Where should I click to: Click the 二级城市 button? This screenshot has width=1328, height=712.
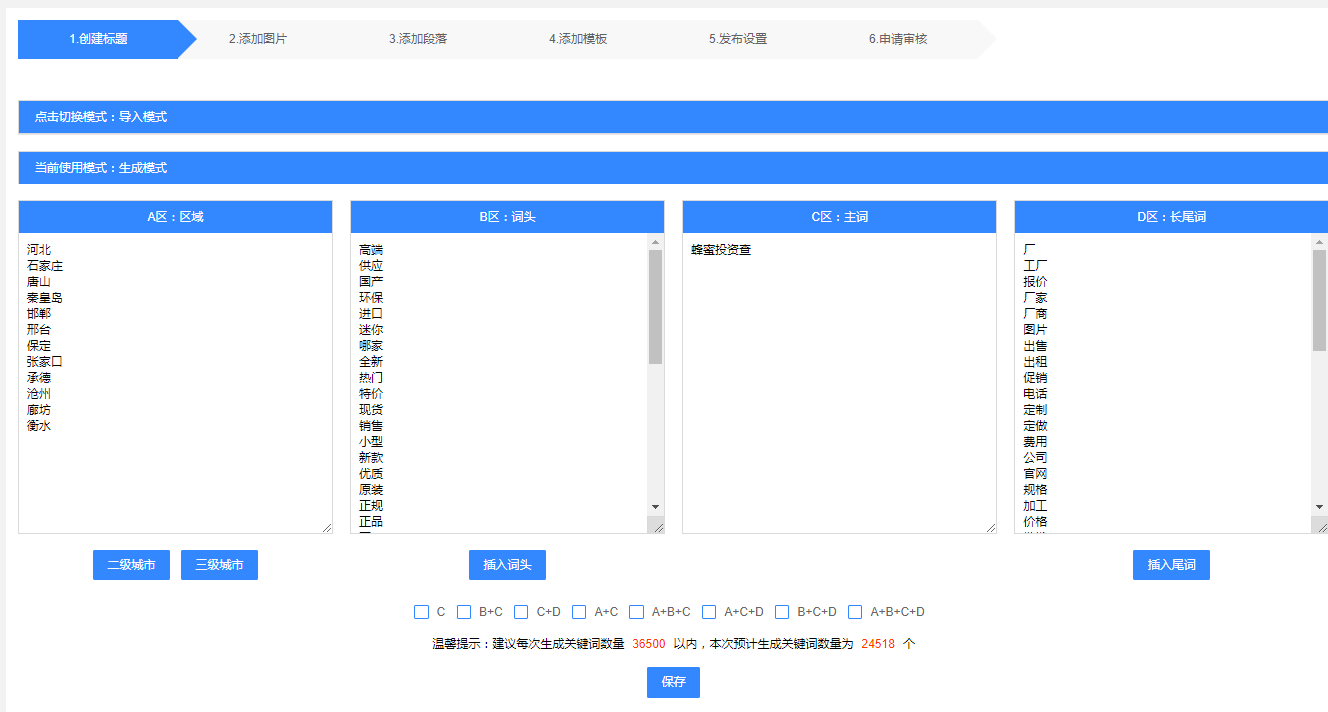tap(131, 565)
